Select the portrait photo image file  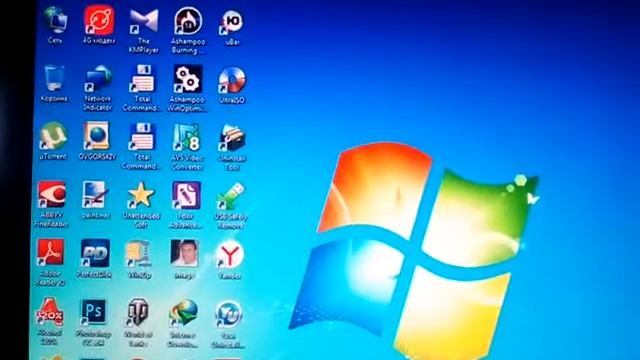click(184, 254)
